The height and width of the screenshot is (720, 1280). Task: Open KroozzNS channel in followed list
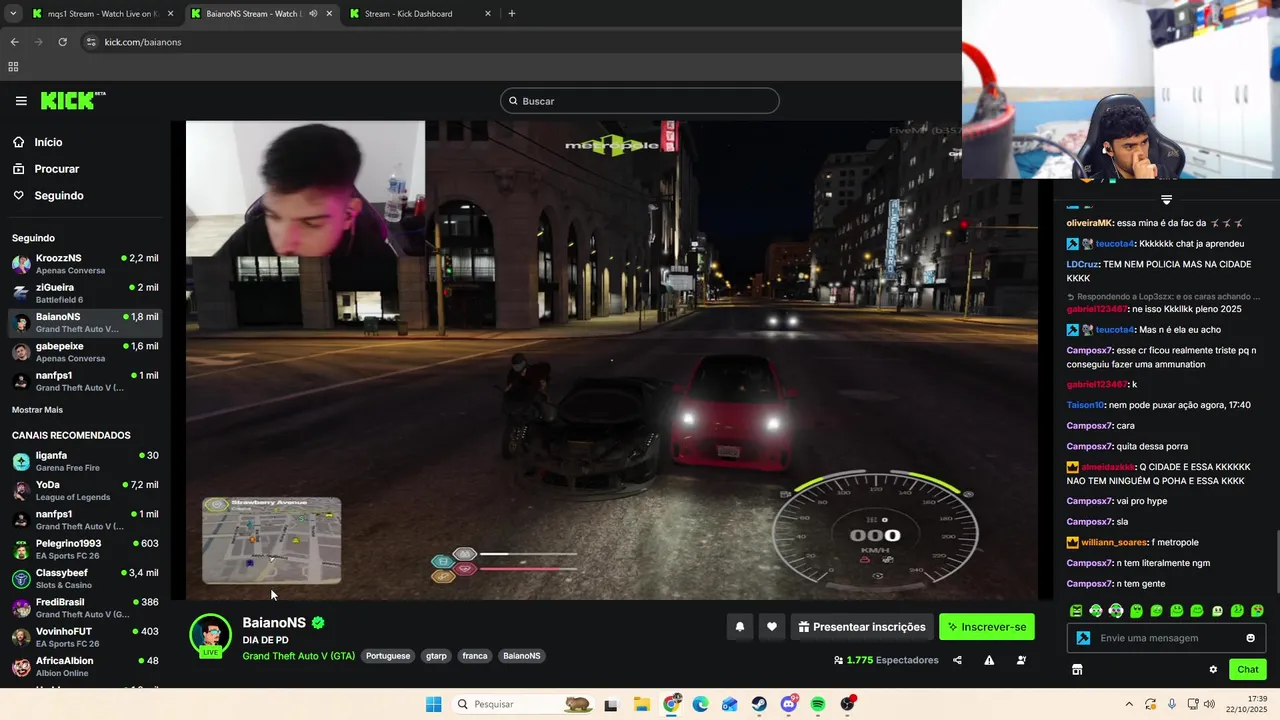(x=85, y=264)
